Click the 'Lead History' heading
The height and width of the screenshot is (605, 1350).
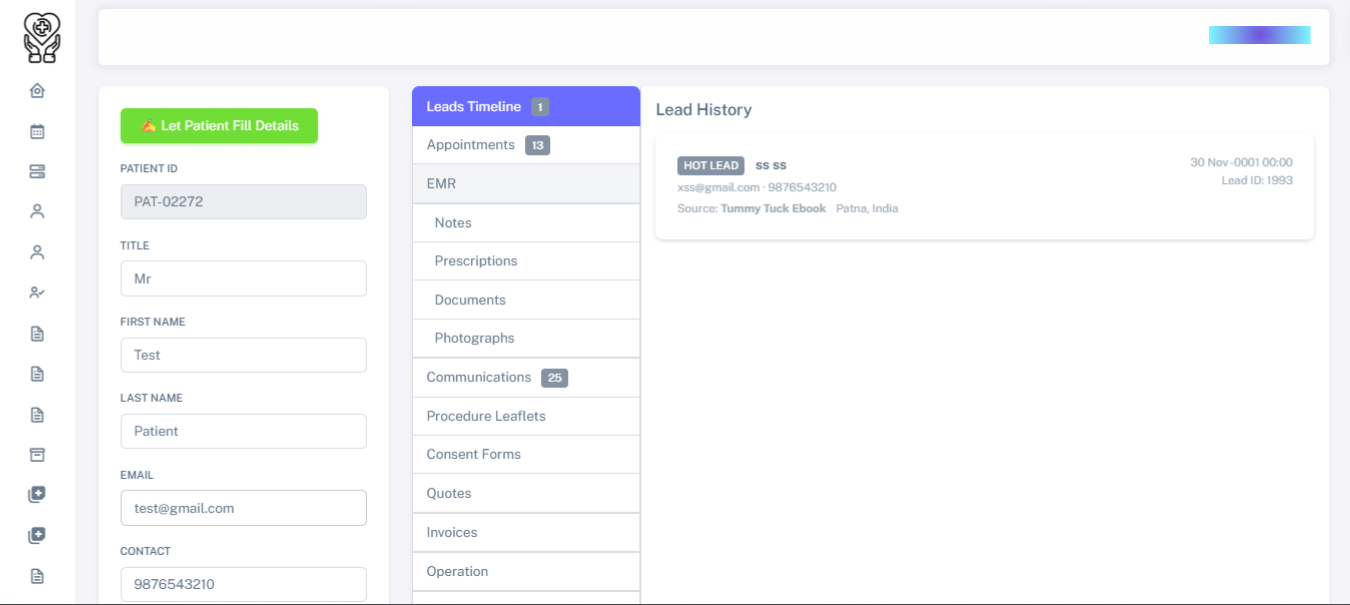click(x=704, y=110)
